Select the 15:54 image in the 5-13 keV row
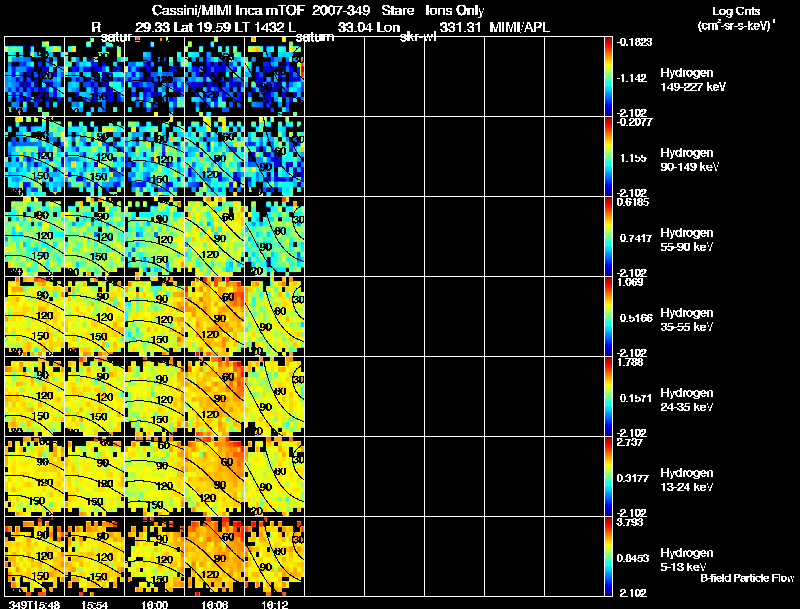The image size is (800, 609). tap(95, 557)
